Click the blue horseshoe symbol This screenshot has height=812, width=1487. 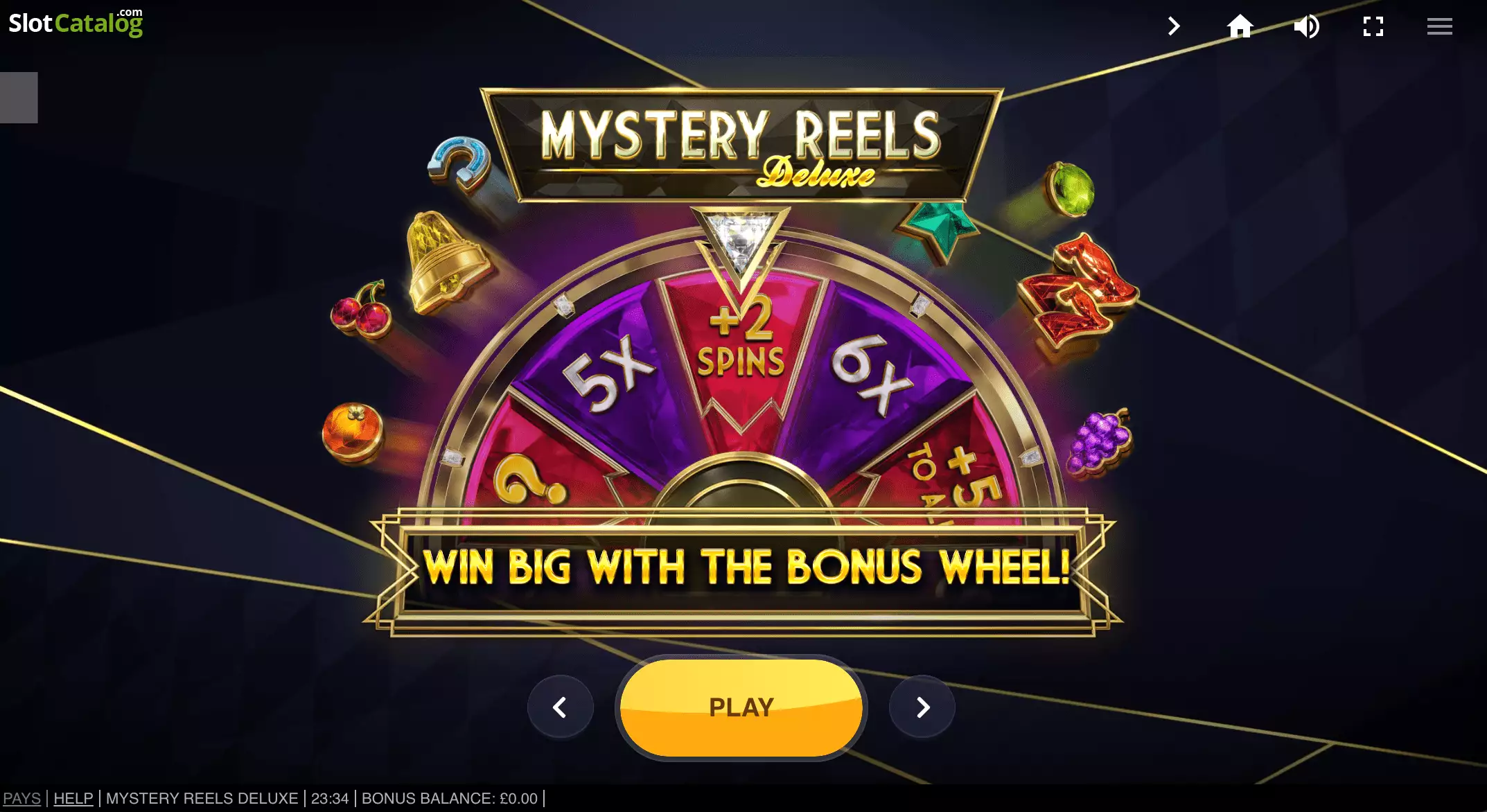pyautogui.click(x=459, y=164)
